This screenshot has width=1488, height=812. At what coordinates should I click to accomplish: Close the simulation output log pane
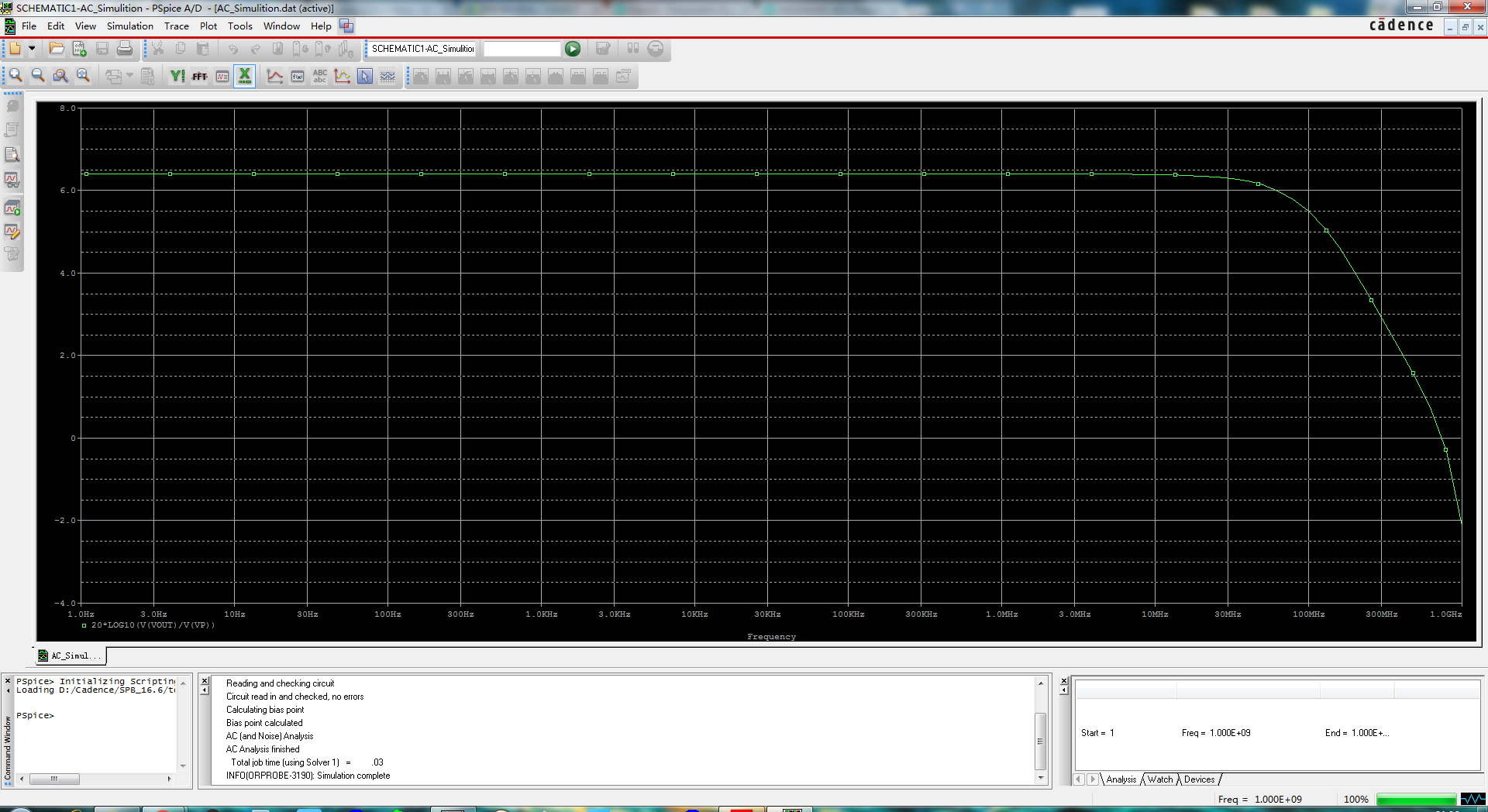(x=205, y=681)
